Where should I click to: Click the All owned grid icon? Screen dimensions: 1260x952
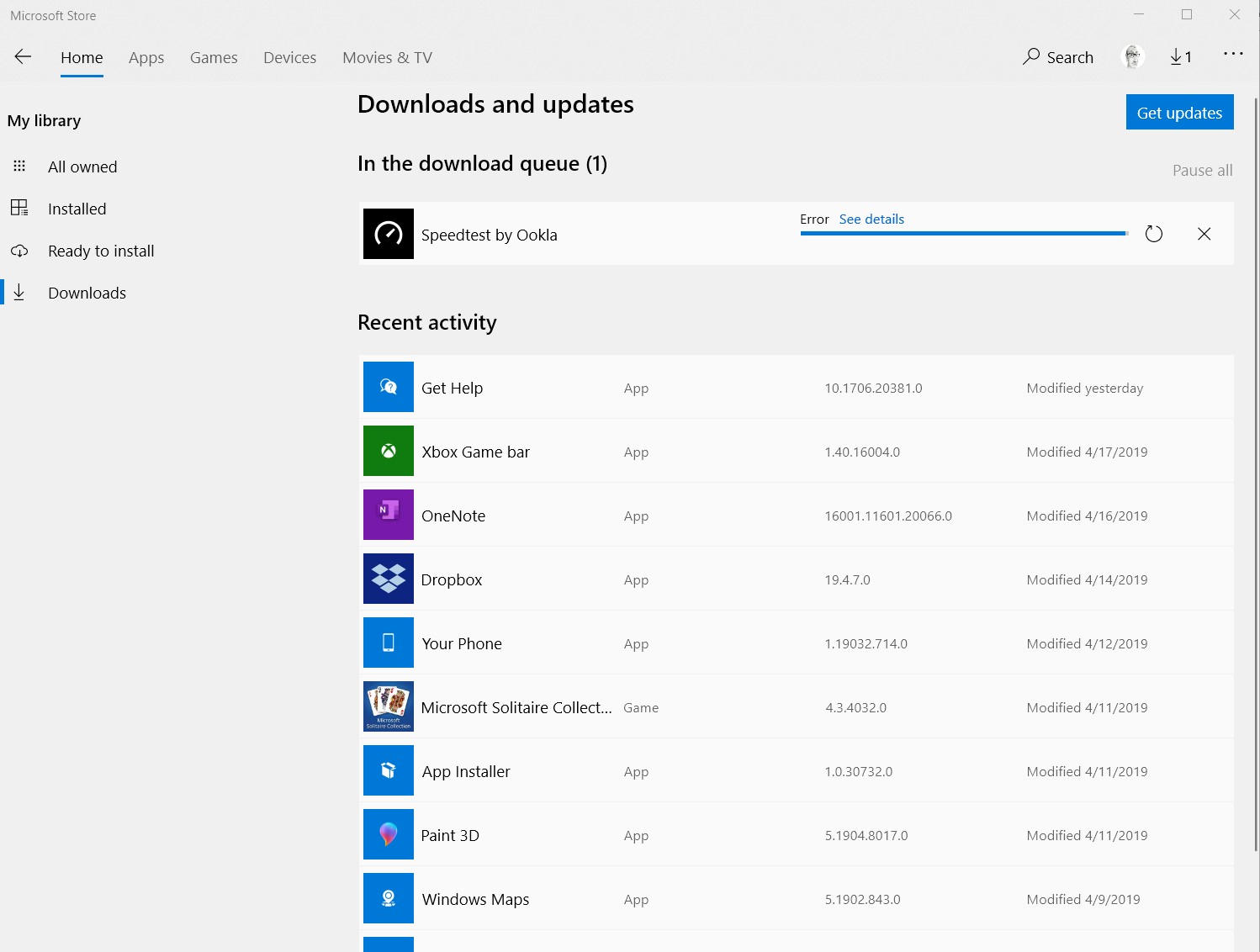click(x=19, y=166)
